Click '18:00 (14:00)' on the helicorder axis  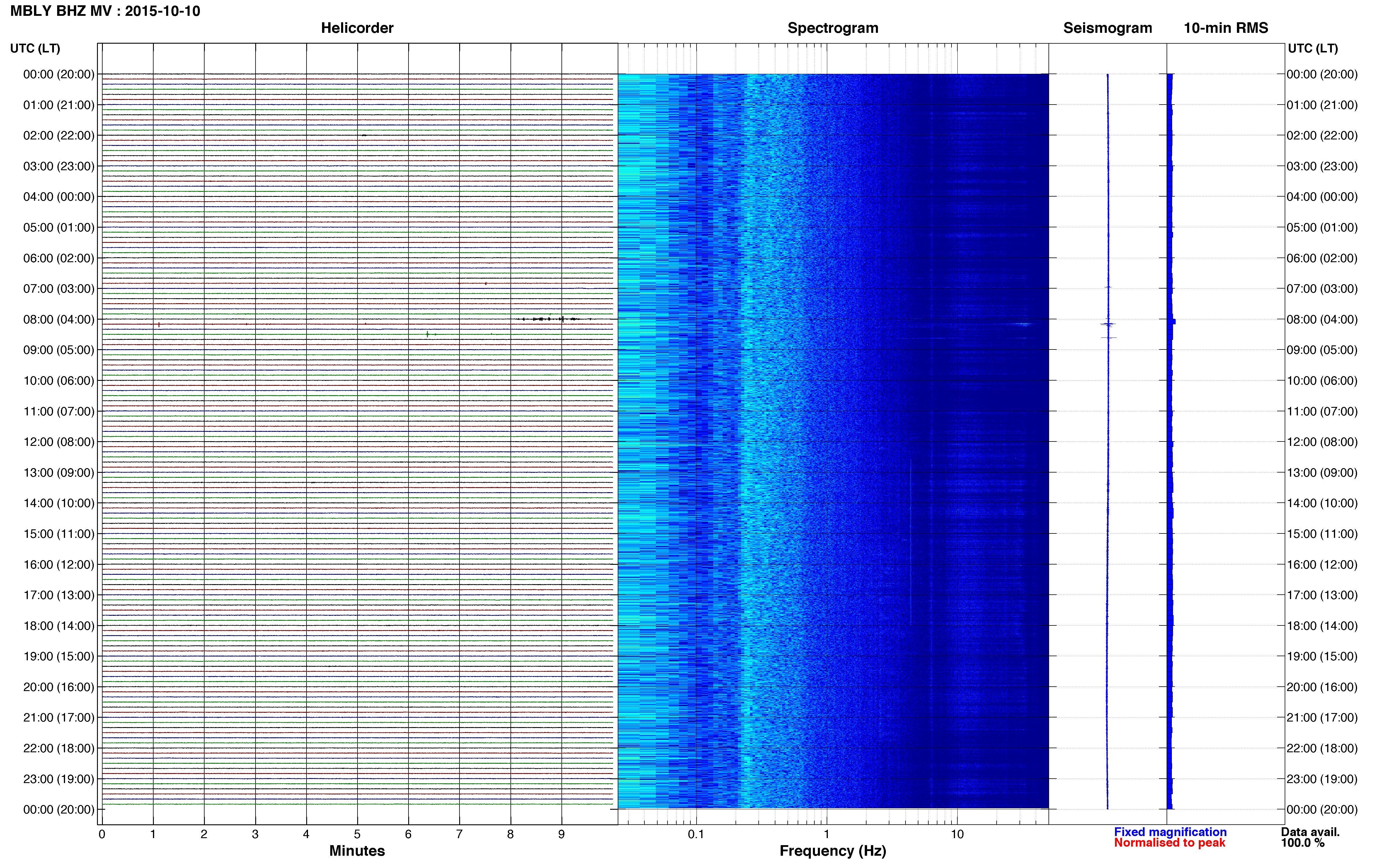59,626
